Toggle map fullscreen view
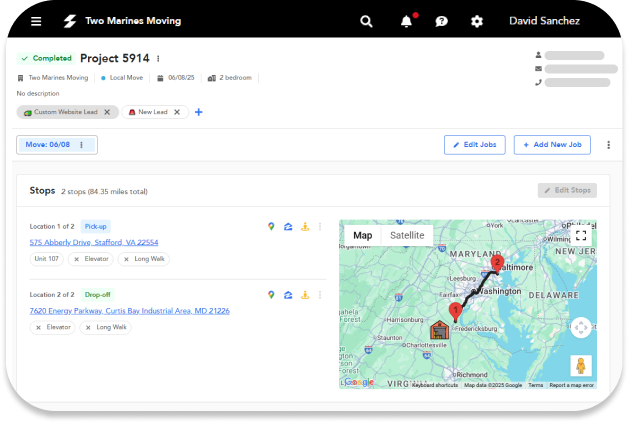This screenshot has width=629, height=423. [x=581, y=235]
